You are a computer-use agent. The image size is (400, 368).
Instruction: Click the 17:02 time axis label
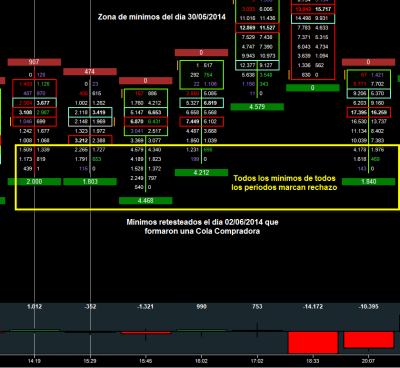click(x=257, y=361)
